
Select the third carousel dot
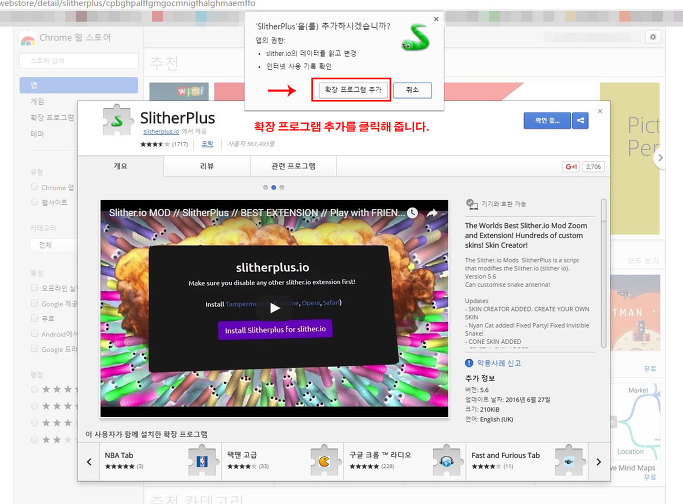click(x=282, y=187)
